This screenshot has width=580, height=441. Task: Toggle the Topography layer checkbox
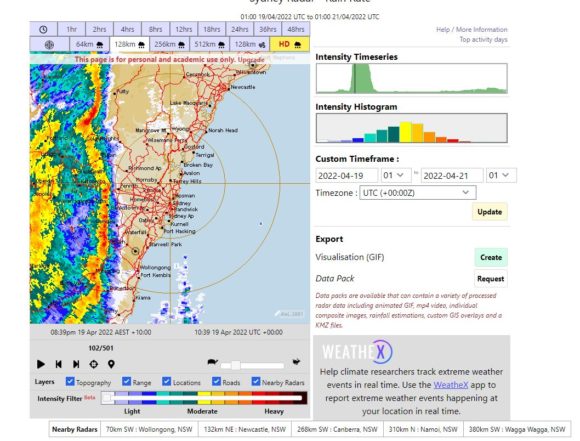coord(70,381)
